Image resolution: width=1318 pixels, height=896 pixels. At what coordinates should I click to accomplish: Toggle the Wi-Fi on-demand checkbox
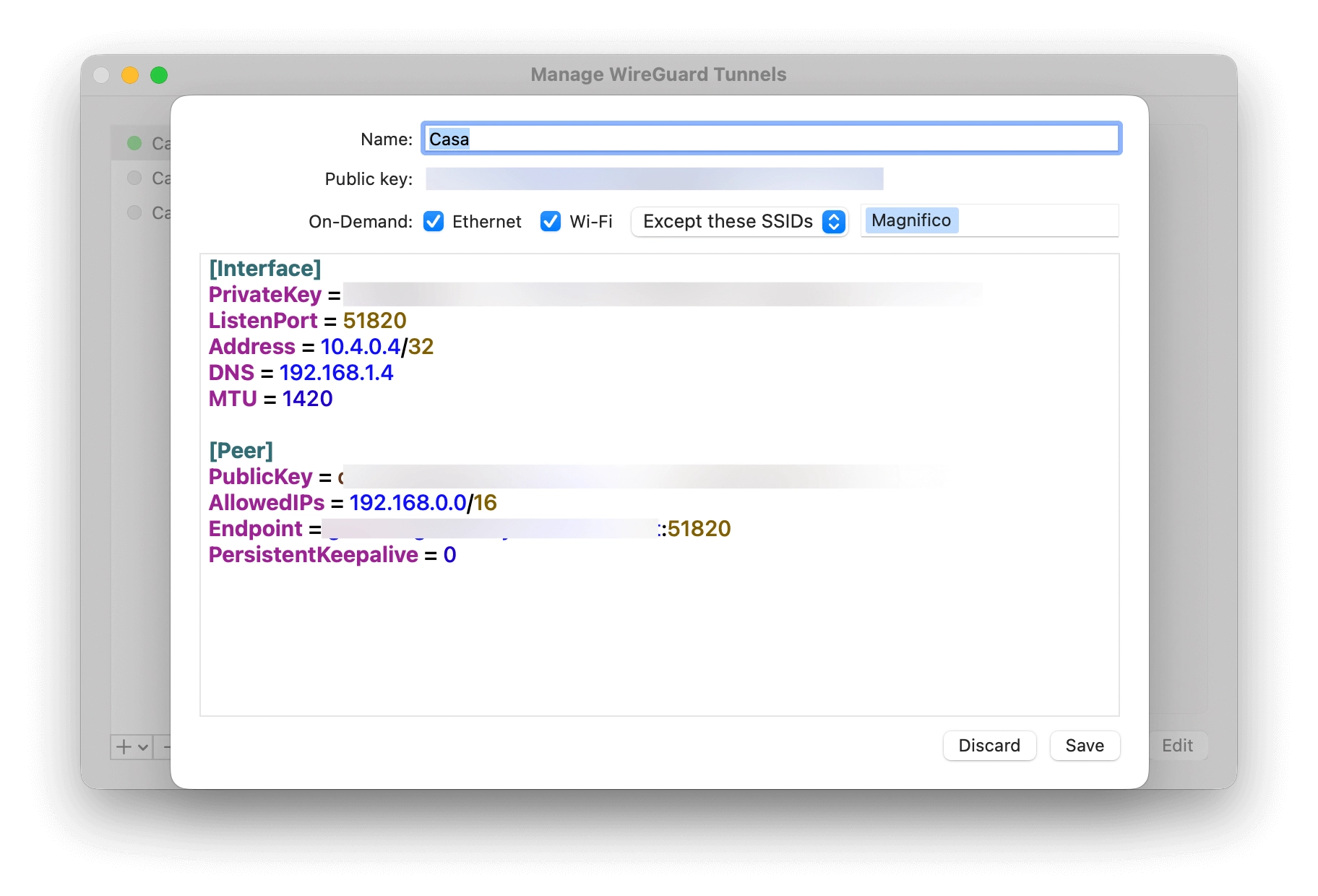click(551, 221)
